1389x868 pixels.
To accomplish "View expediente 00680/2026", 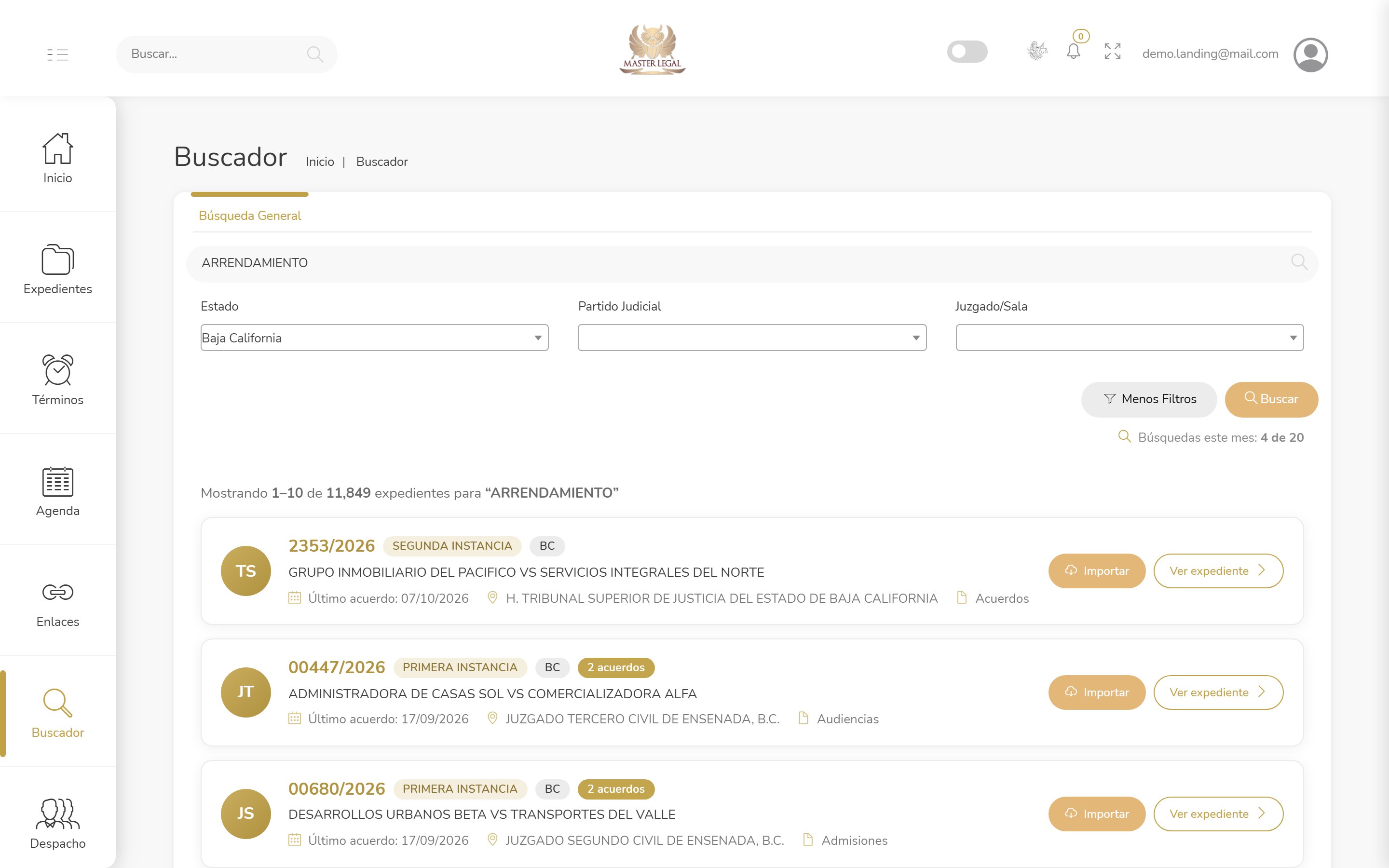I will (x=1218, y=814).
